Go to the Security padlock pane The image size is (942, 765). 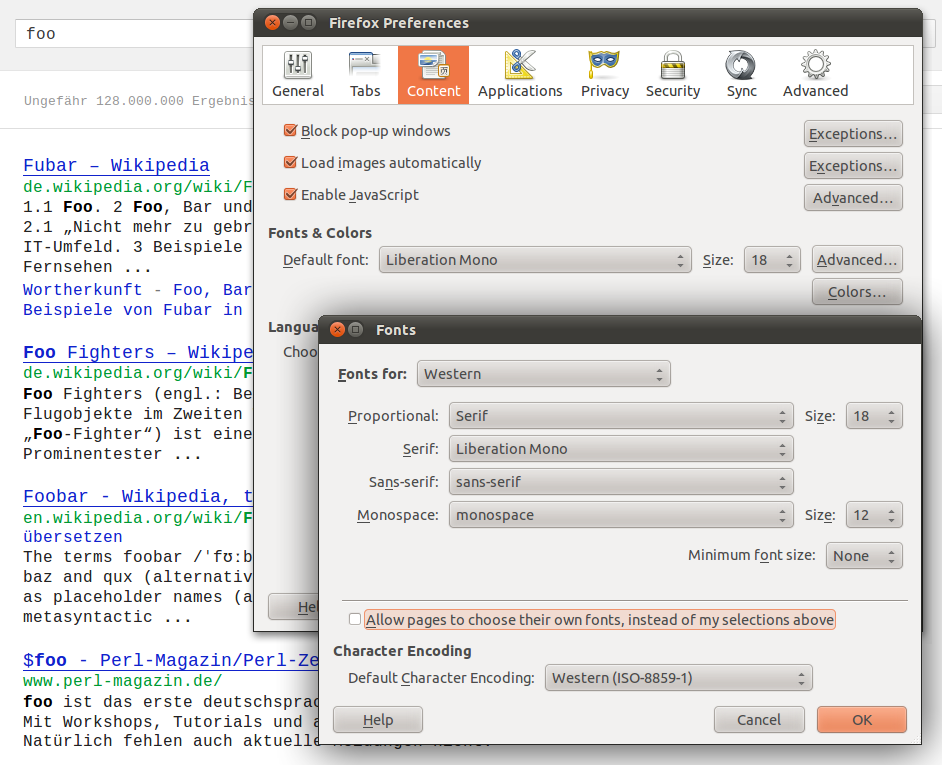(x=672, y=75)
